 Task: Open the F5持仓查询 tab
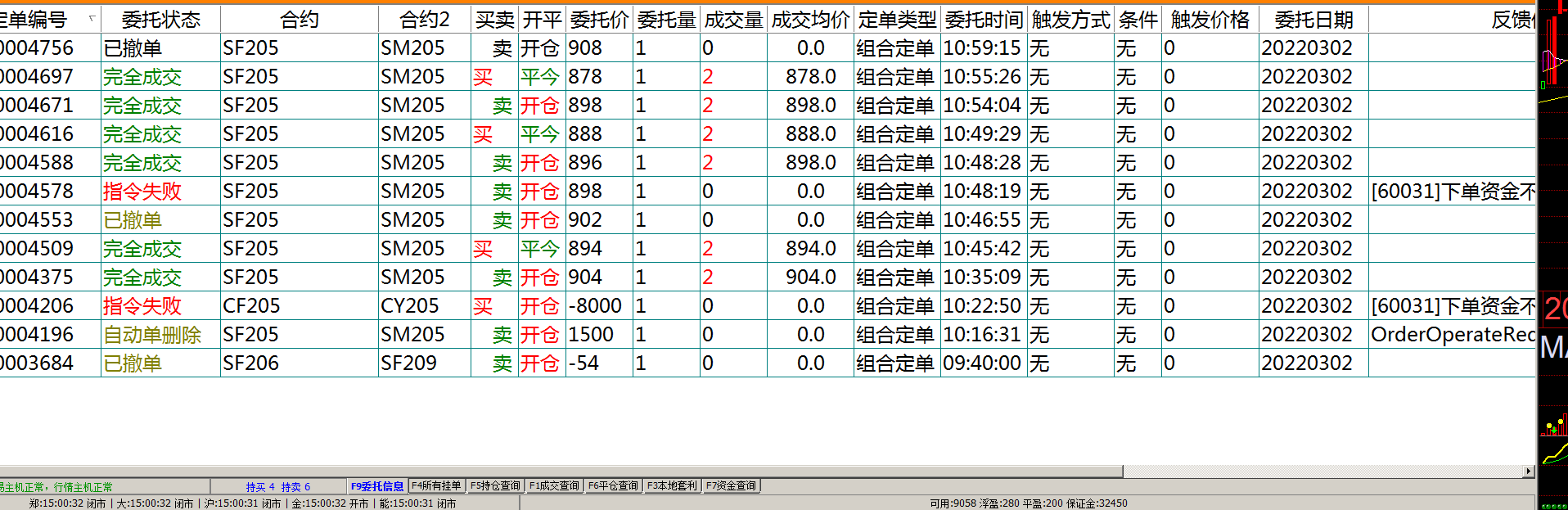tap(495, 485)
